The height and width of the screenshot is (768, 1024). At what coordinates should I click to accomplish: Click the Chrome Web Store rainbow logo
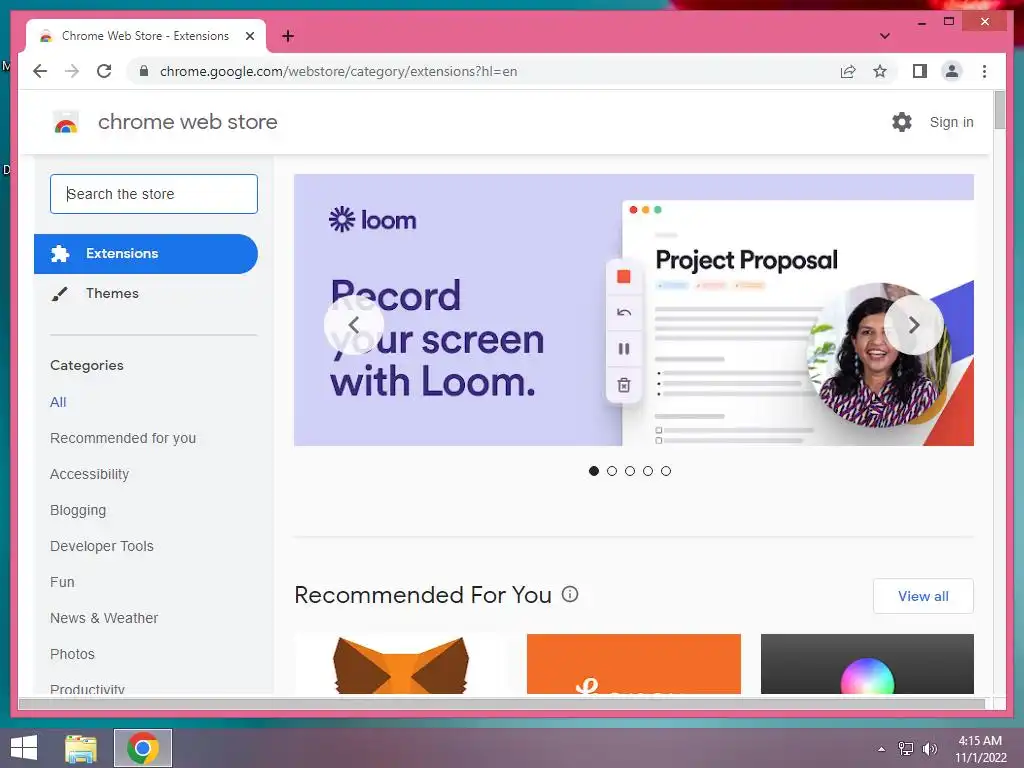tap(66, 122)
